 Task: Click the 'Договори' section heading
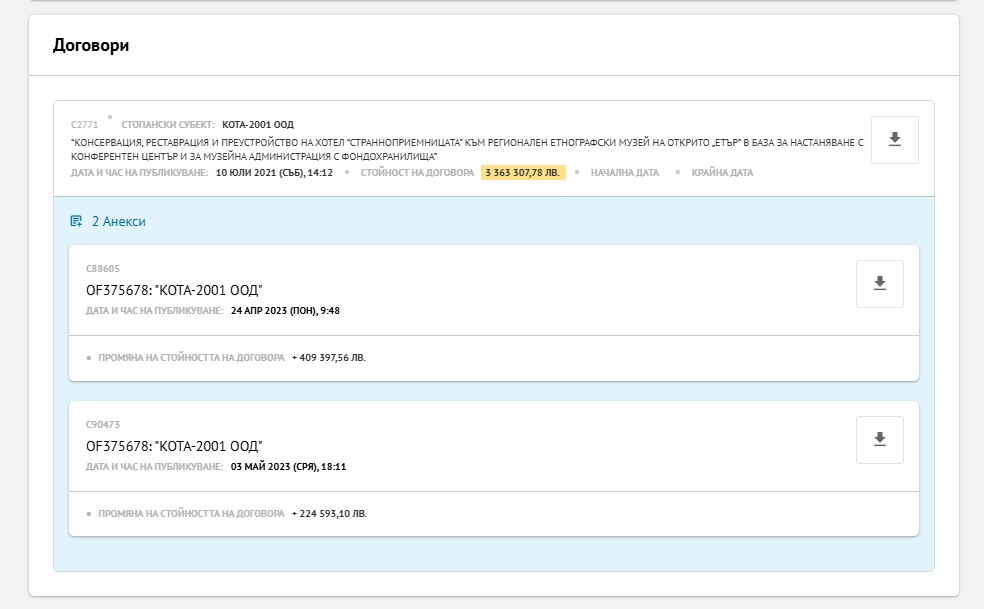click(90, 46)
